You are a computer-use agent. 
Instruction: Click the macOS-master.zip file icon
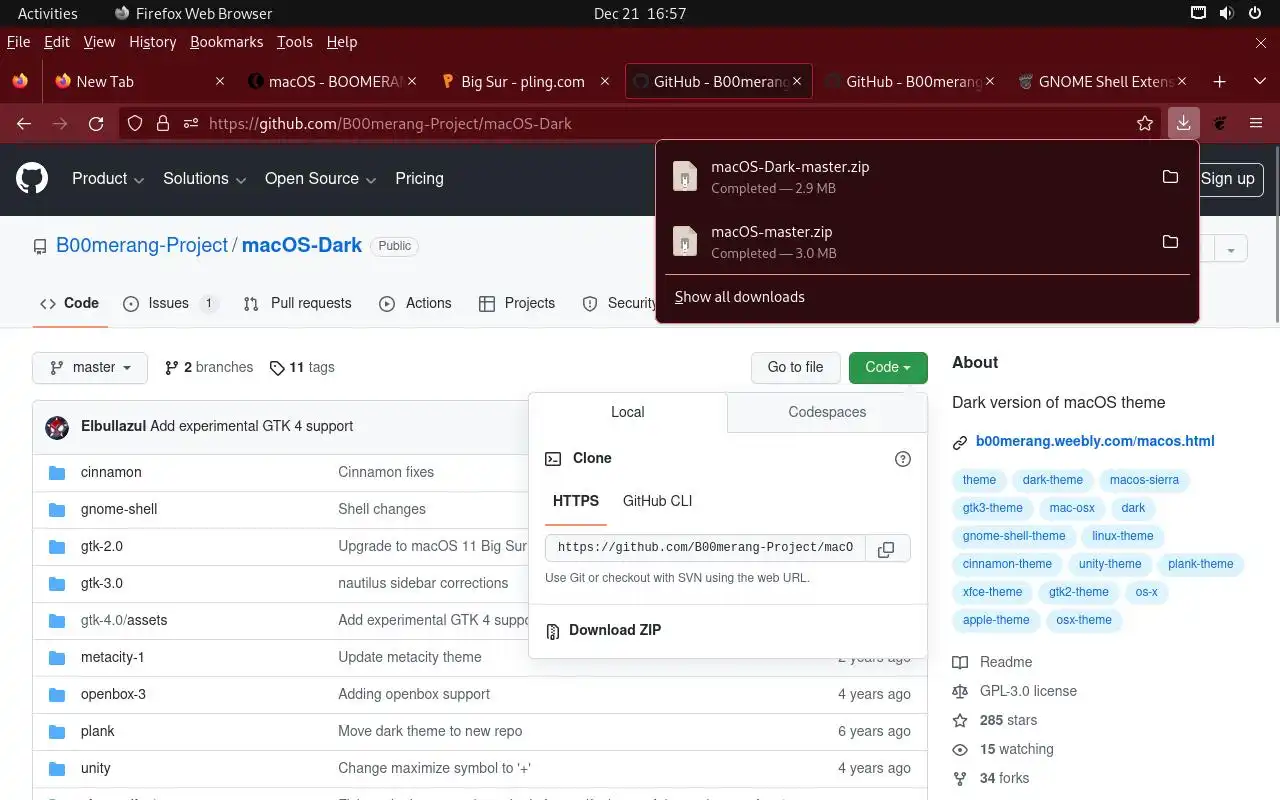[685, 242]
